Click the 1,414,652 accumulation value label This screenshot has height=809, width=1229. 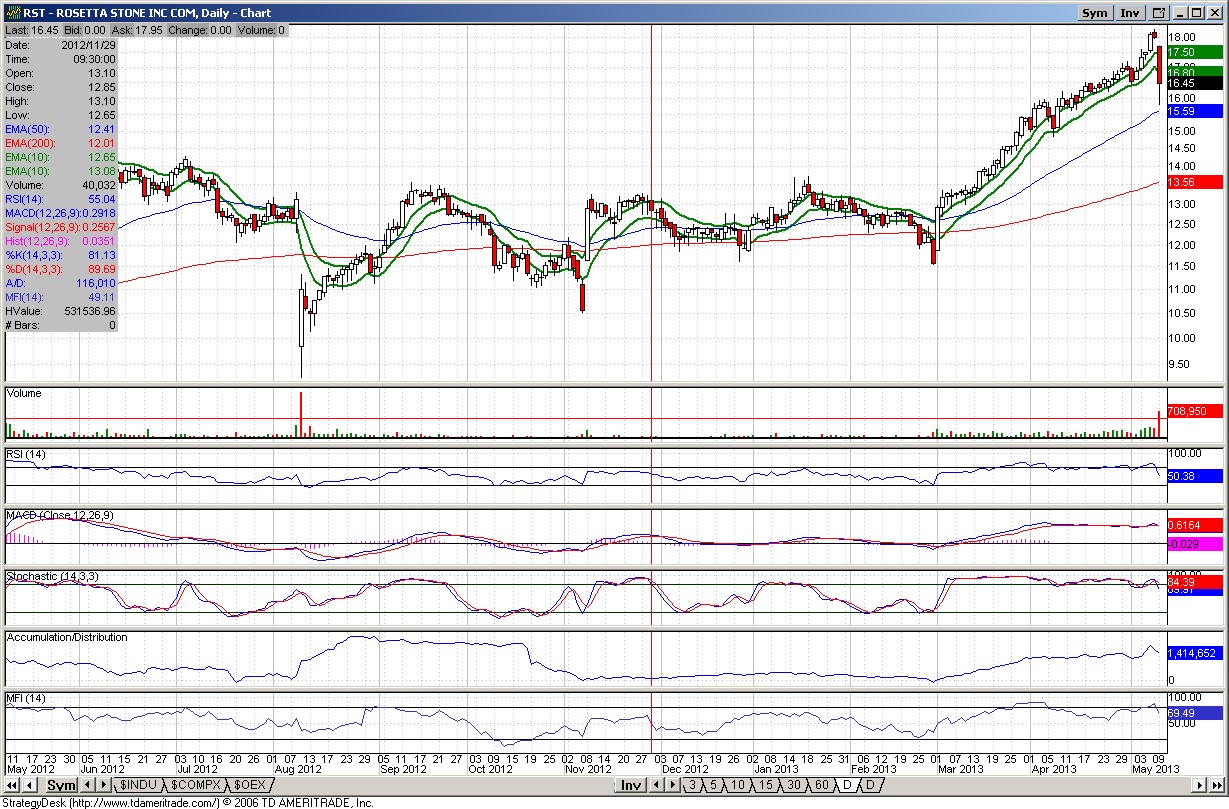(x=1195, y=653)
